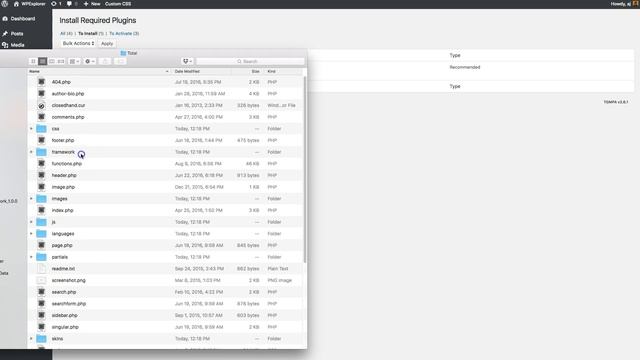
Task: Click the Apply button
Action: pos(107,44)
